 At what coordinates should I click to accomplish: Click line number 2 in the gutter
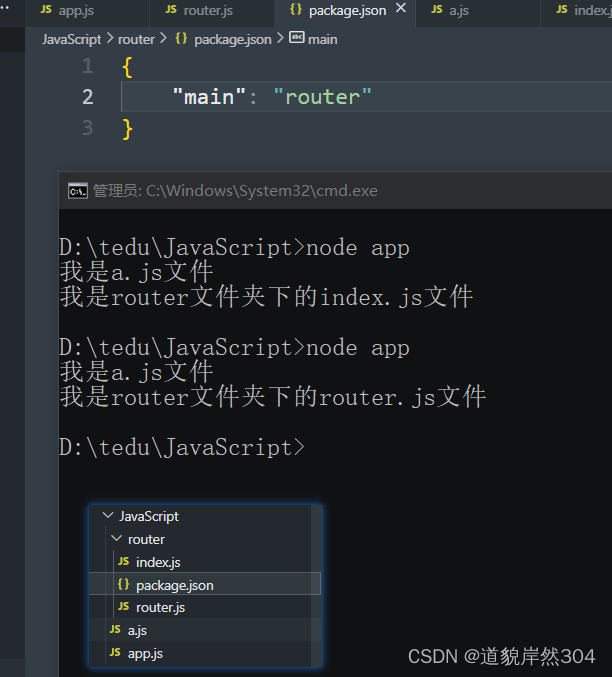(88, 97)
